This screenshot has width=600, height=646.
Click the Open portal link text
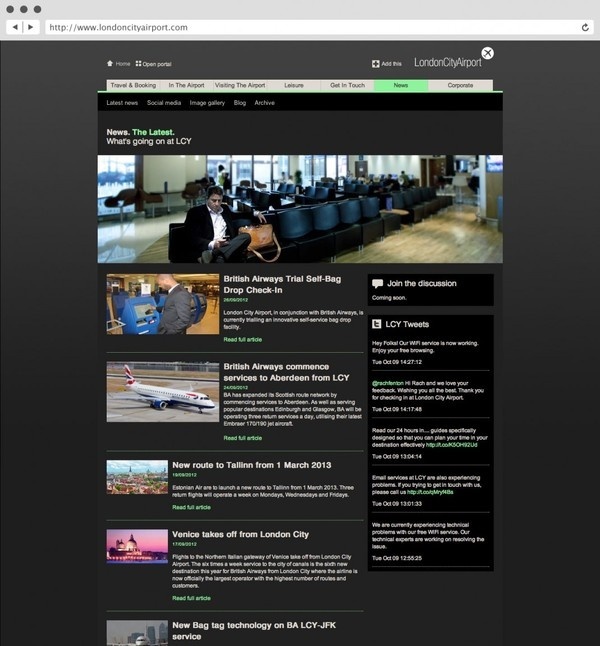point(157,64)
